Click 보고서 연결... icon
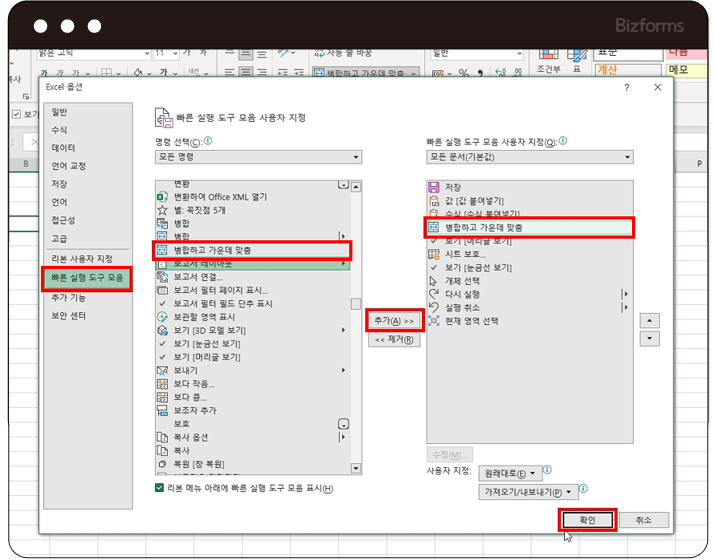Viewport: 715px width, 560px height. click(162, 277)
